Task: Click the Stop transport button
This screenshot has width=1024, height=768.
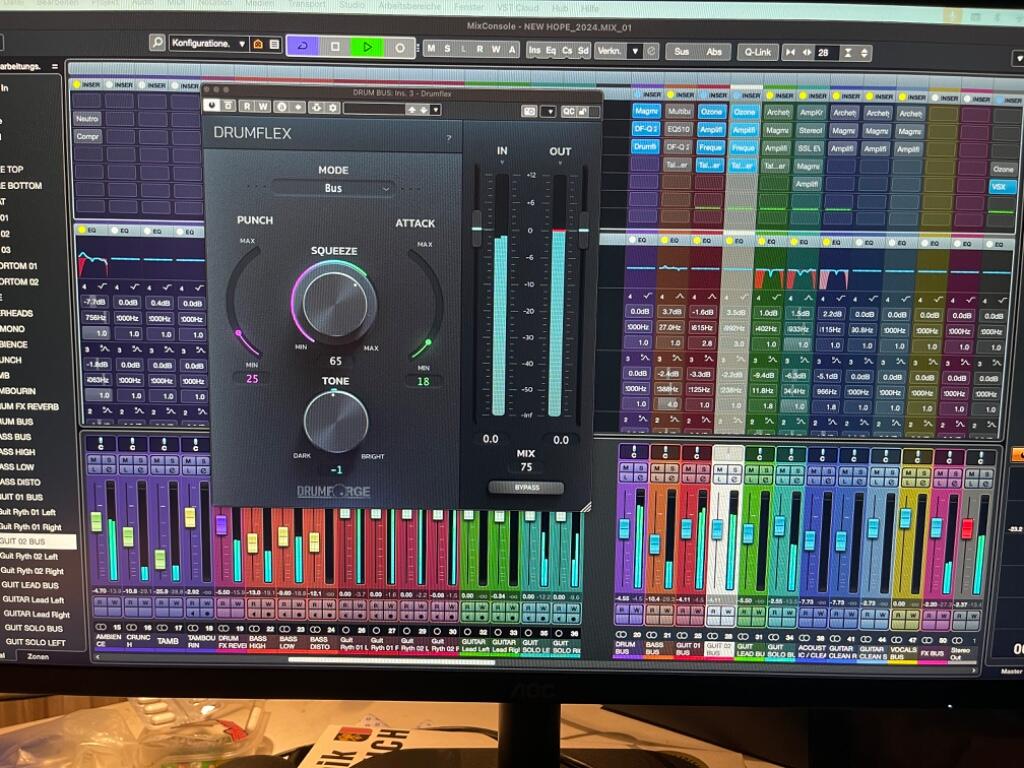Action: (335, 47)
